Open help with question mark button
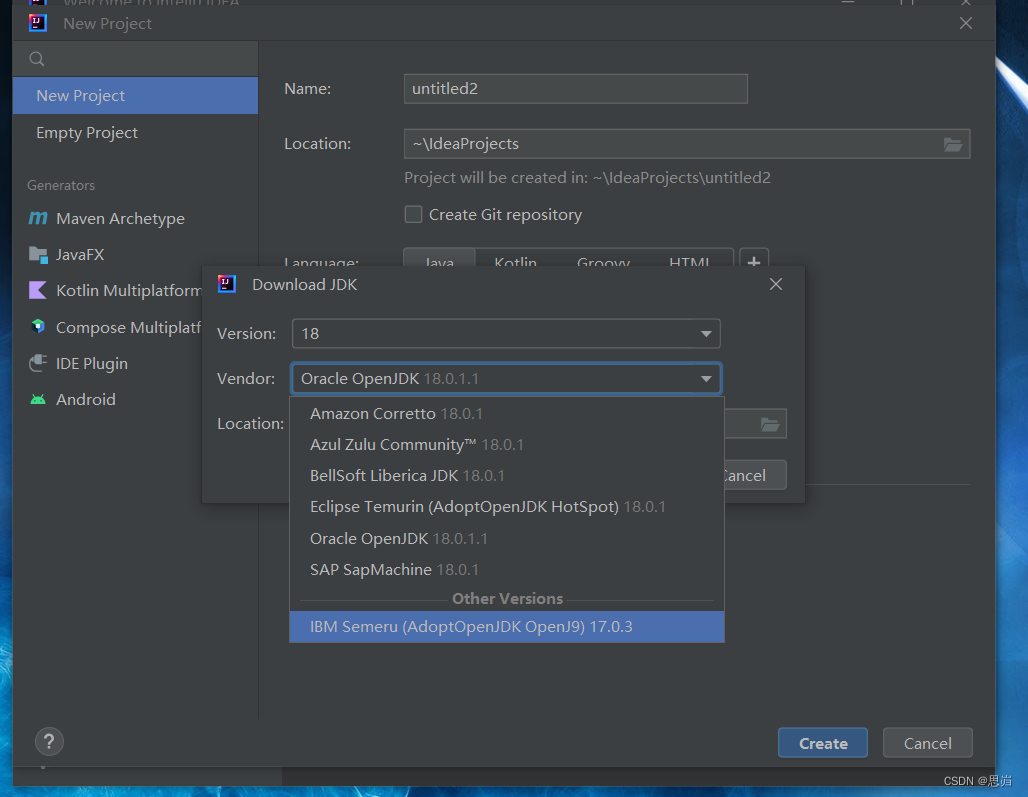Screen dimensions: 1028x797 (x=49, y=742)
